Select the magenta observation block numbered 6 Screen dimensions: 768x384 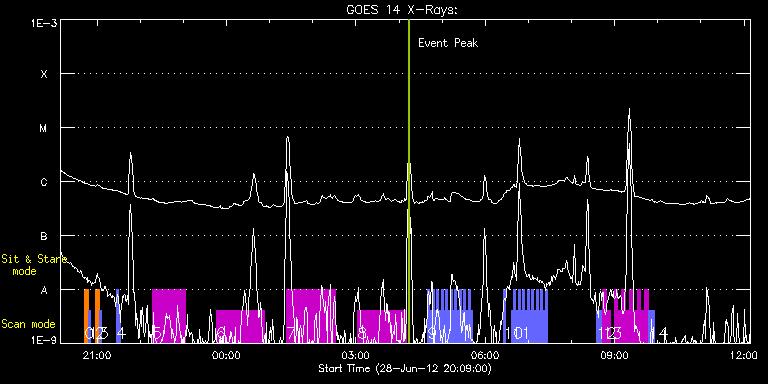pos(240,326)
